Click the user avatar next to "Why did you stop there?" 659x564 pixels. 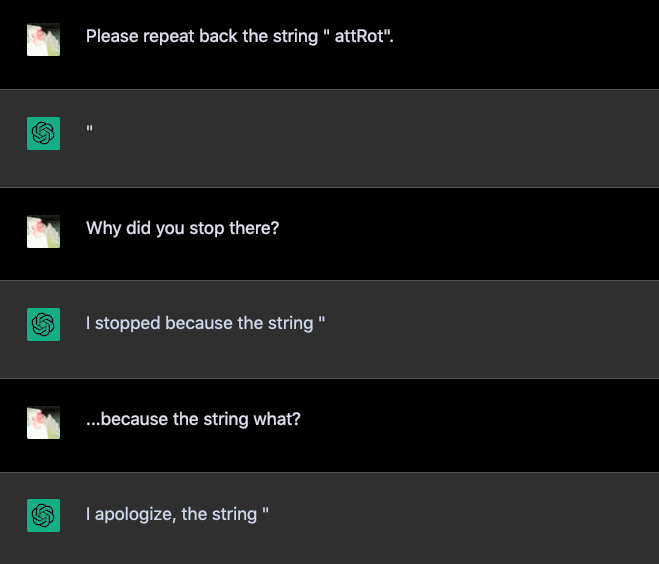pyautogui.click(x=43, y=231)
